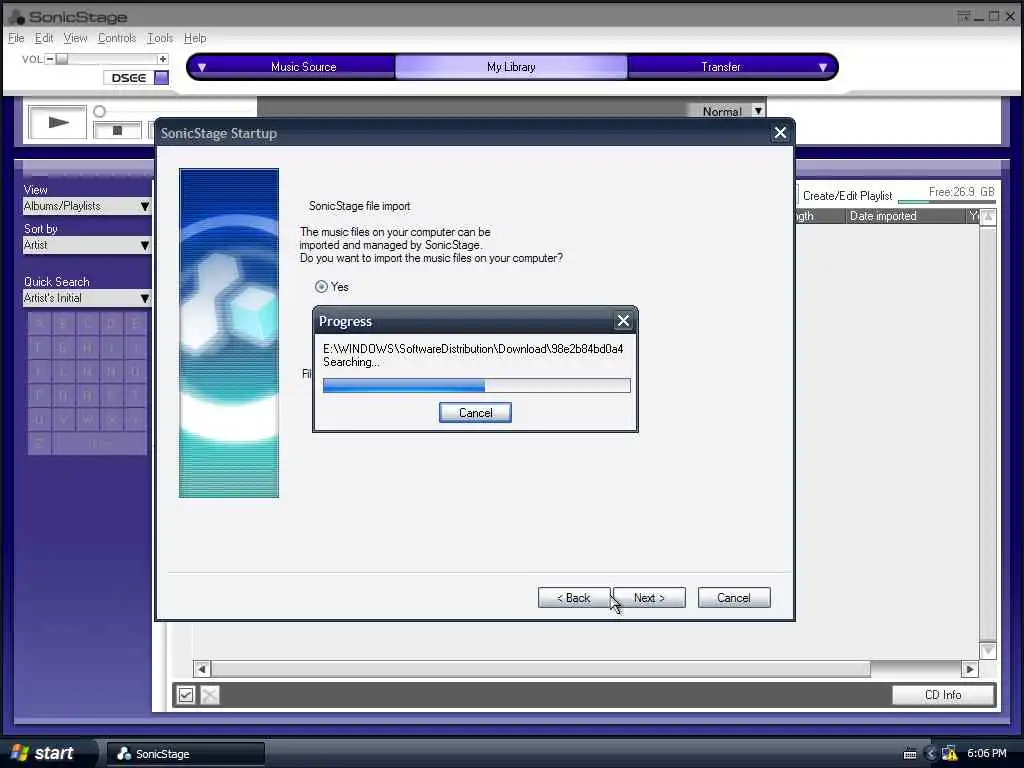Screen dimensions: 1024x768
Task: Open the Albums/Playlists view dropdown
Action: pos(87,206)
